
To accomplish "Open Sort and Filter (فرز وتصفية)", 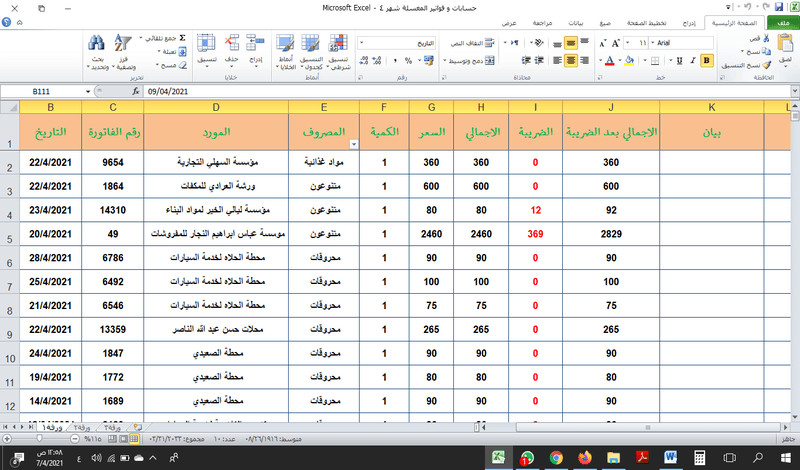I will point(123,53).
